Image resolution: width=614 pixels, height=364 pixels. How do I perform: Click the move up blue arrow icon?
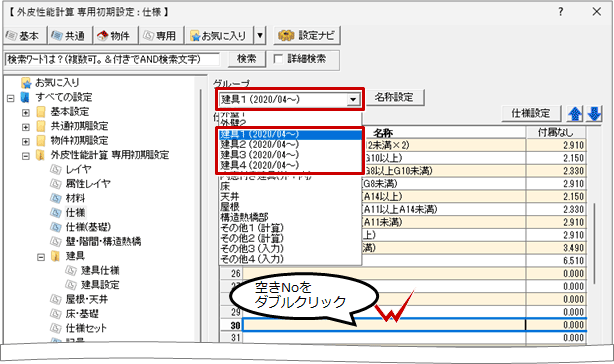tap(575, 114)
